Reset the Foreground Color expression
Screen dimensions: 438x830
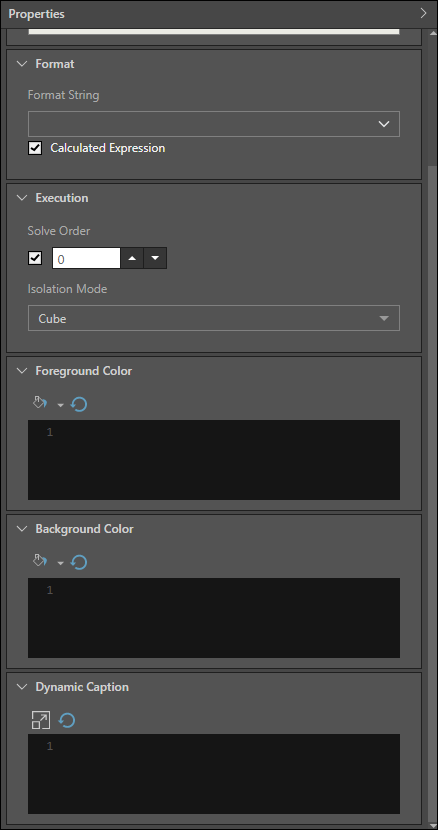coord(79,404)
